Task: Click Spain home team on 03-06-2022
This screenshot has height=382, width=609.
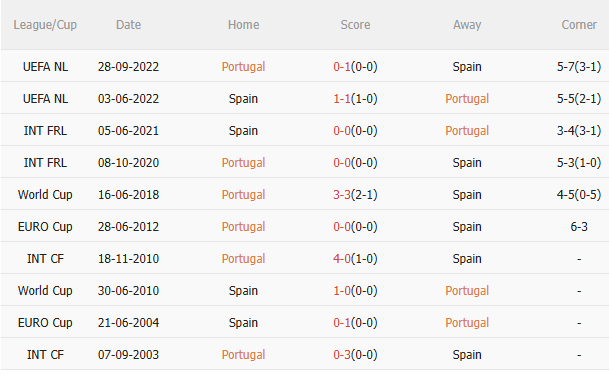Action: 244,99
